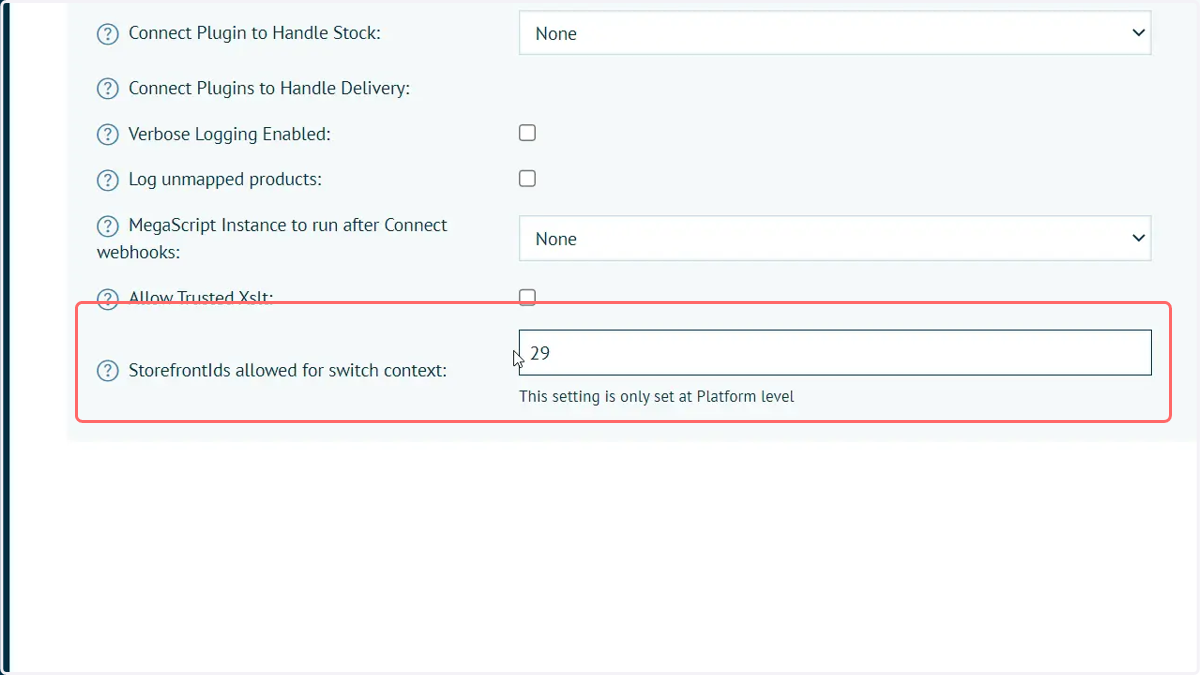
Task: Click help icon beside Verbose Logging Enabled
Action: (x=107, y=135)
